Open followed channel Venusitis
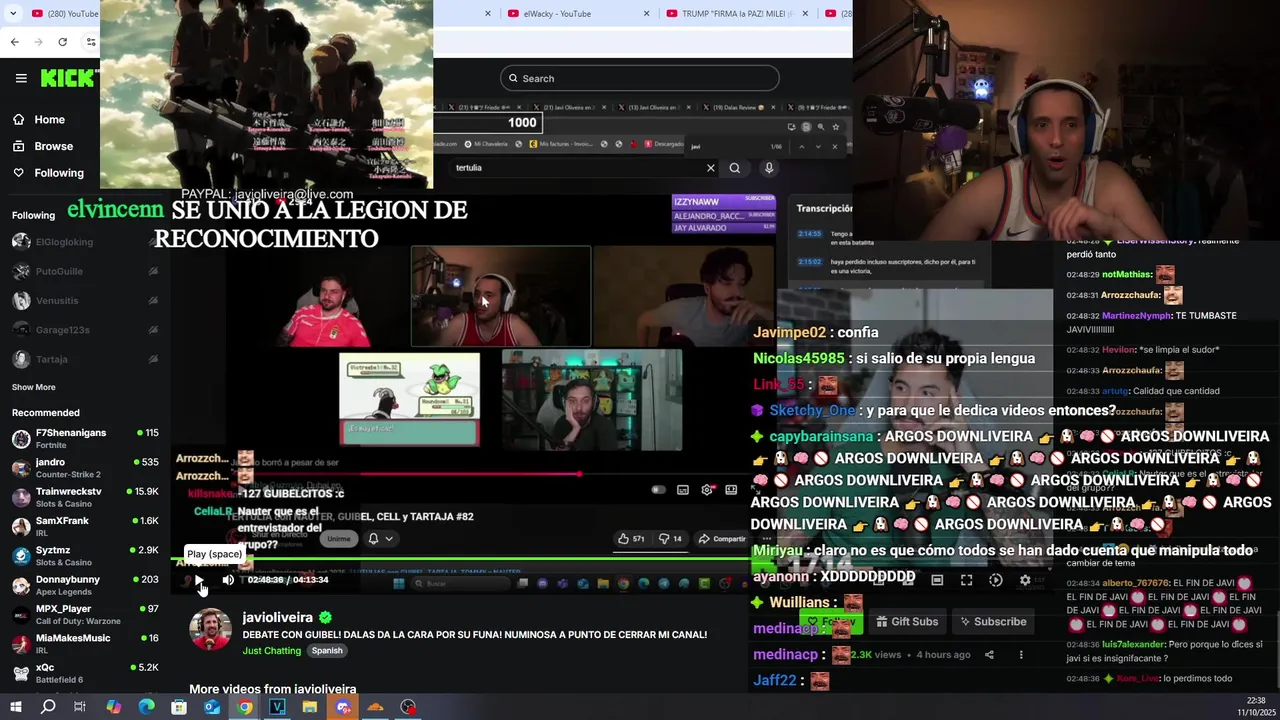 [85, 301]
